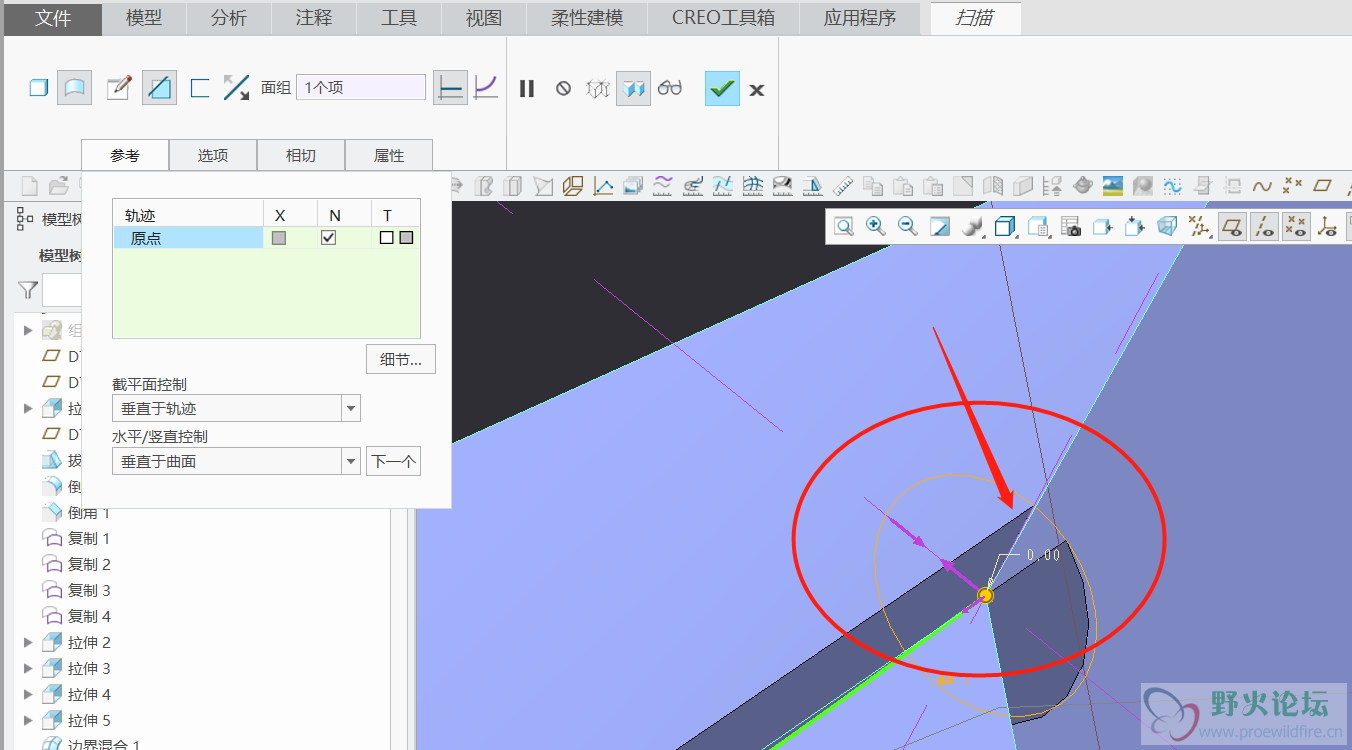1352x750 pixels.
Task: Open the 水平/竖直控制 dropdown
Action: pyautogui.click(x=236, y=461)
